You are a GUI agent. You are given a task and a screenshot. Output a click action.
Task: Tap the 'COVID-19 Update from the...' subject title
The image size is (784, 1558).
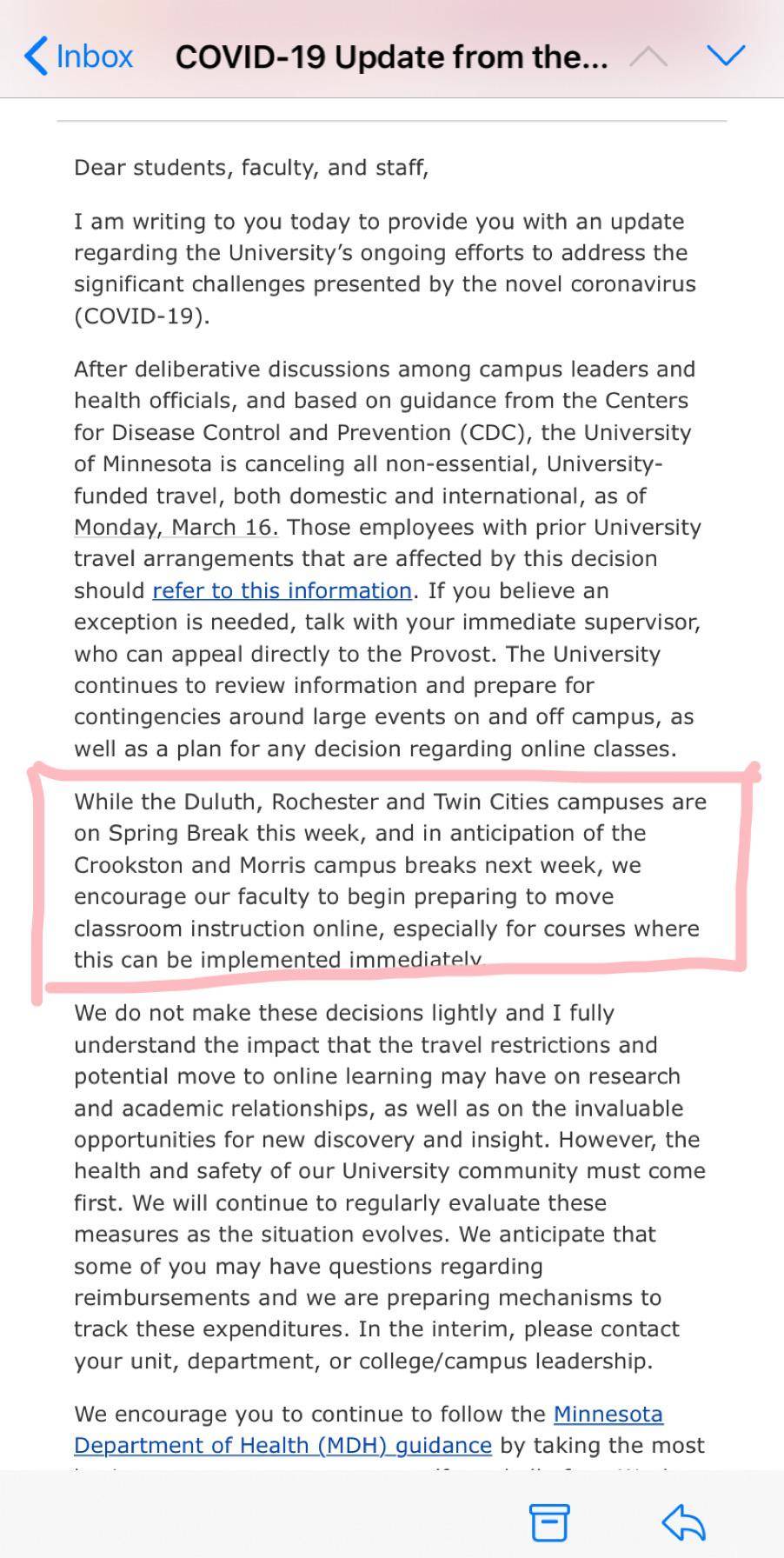point(391,57)
